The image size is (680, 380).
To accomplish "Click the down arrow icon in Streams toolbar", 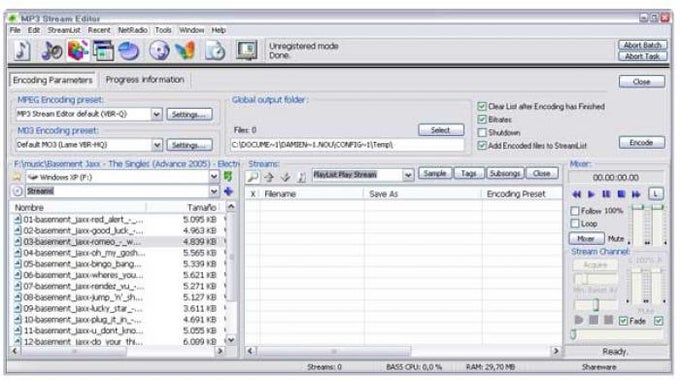I will pos(285,177).
